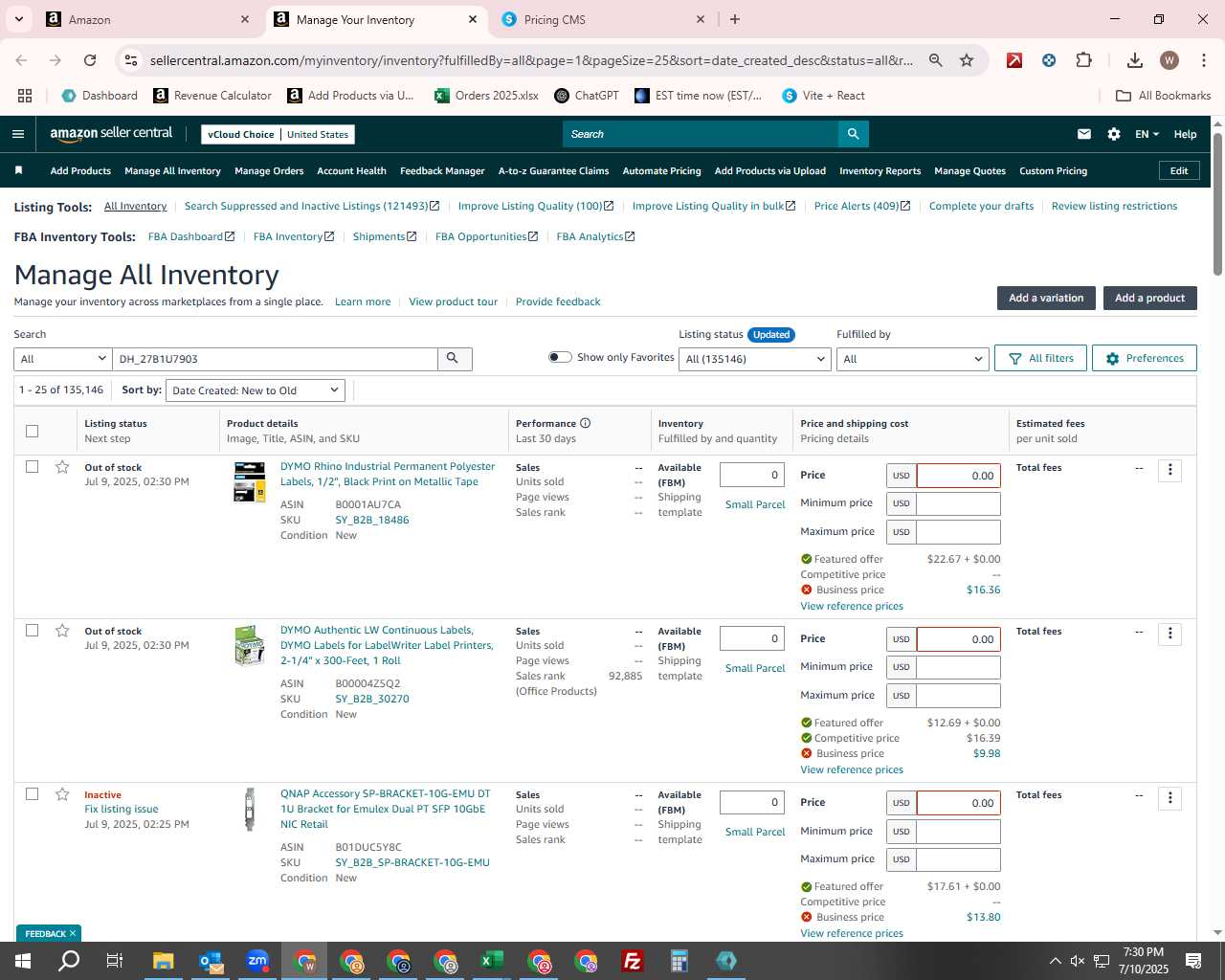
Task: Open the Sort by Date Created dropdown
Action: [256, 390]
